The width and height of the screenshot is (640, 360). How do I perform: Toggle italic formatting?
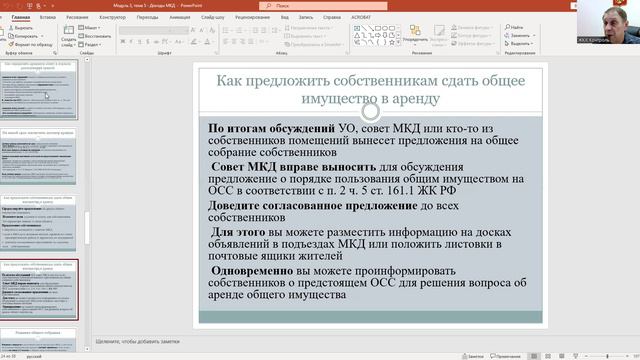131,42
